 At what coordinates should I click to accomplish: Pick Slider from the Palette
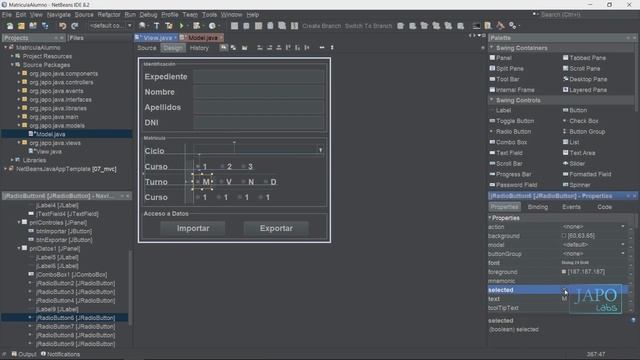pyautogui.click(x=573, y=163)
